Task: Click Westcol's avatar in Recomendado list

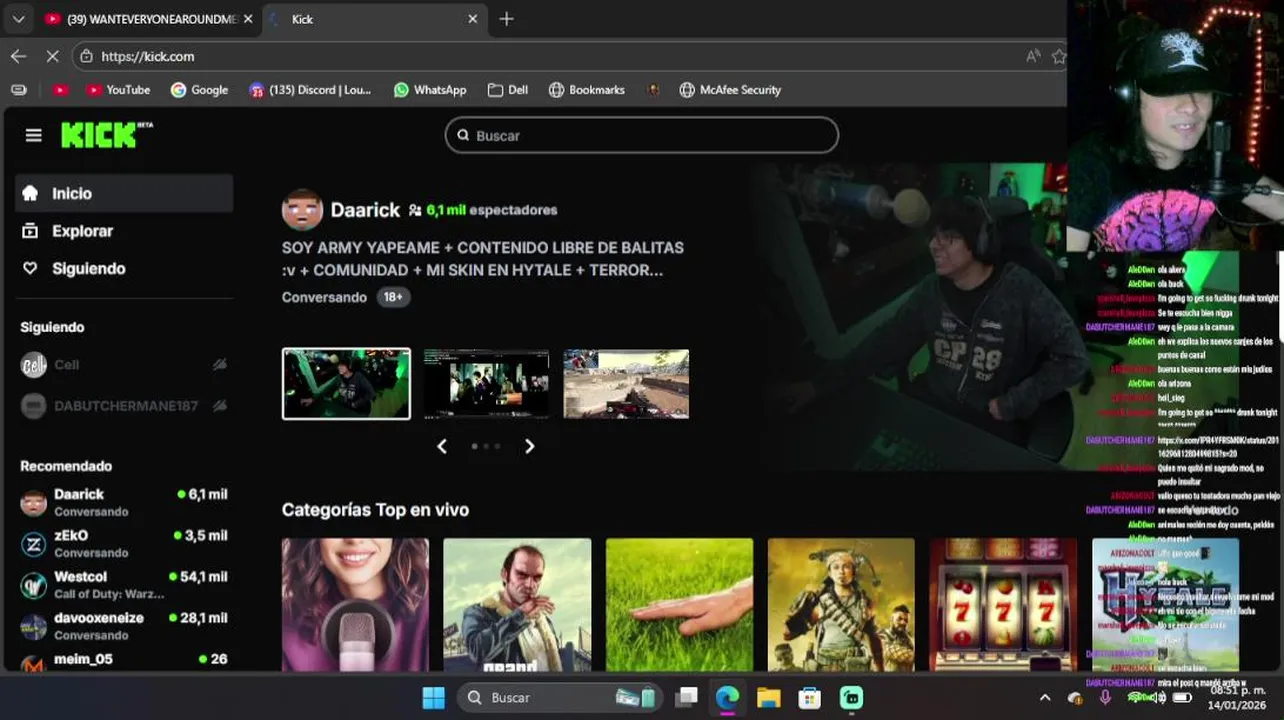Action: pos(34,585)
